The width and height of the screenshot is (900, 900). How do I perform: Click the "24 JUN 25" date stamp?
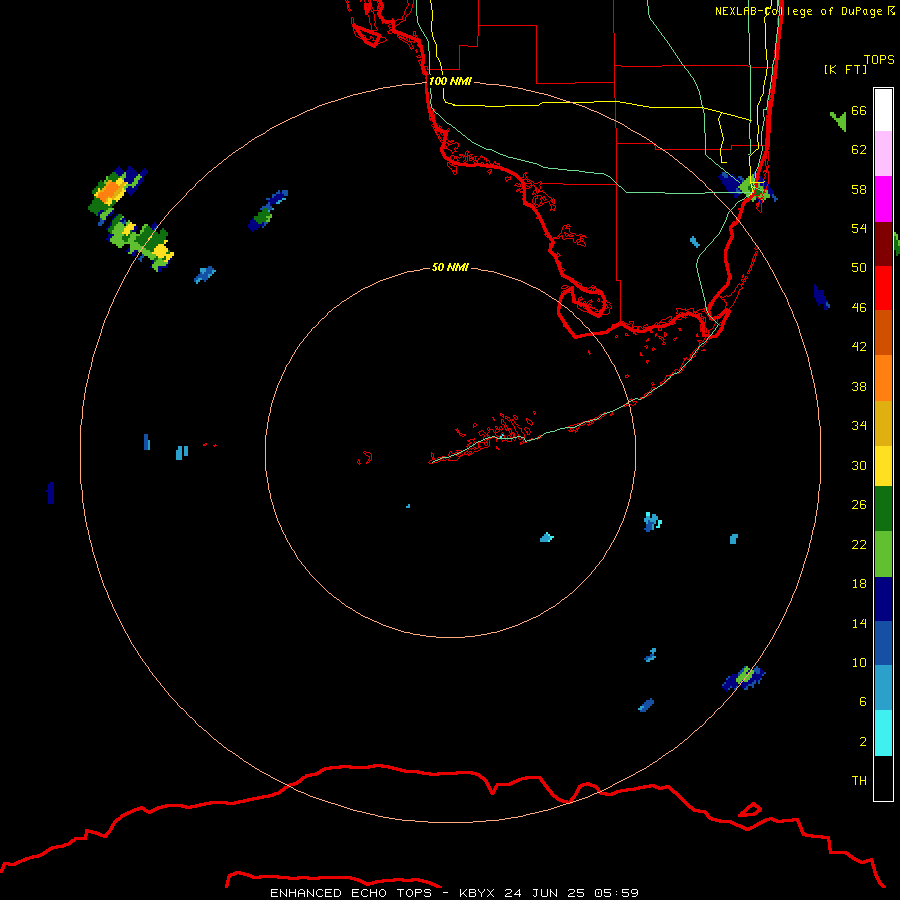(544, 893)
